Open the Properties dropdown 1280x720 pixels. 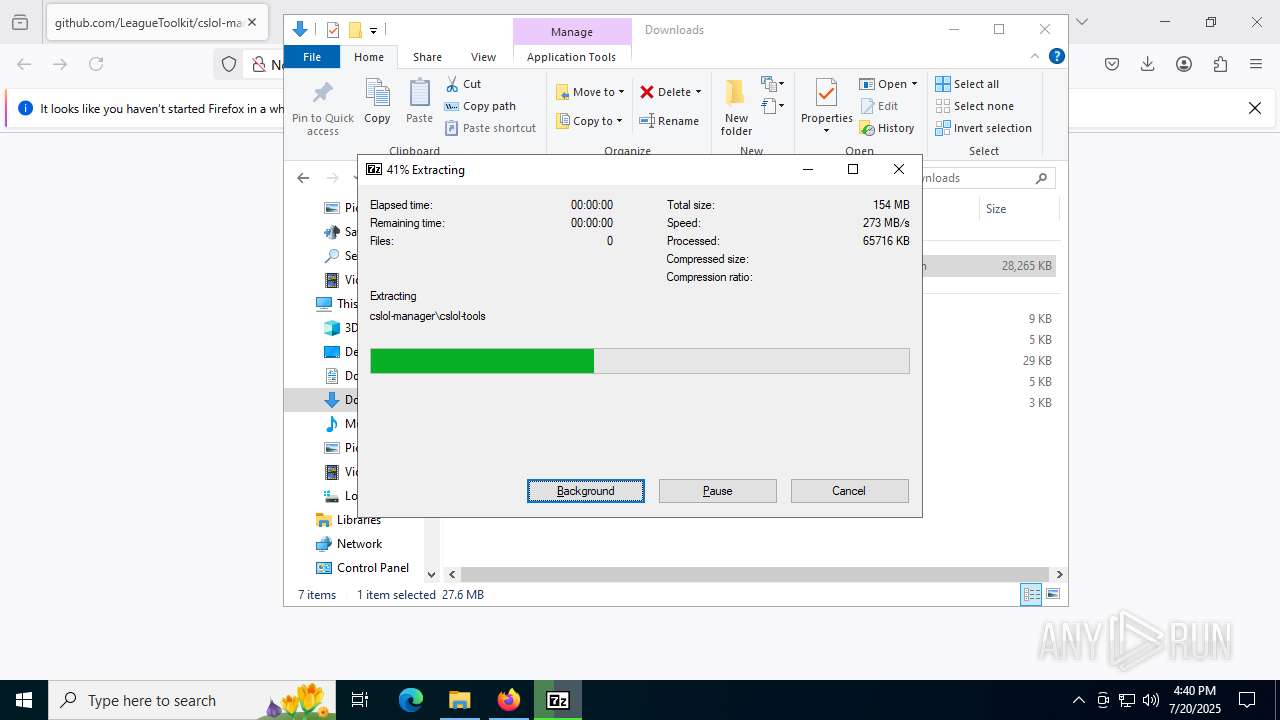(x=826, y=130)
